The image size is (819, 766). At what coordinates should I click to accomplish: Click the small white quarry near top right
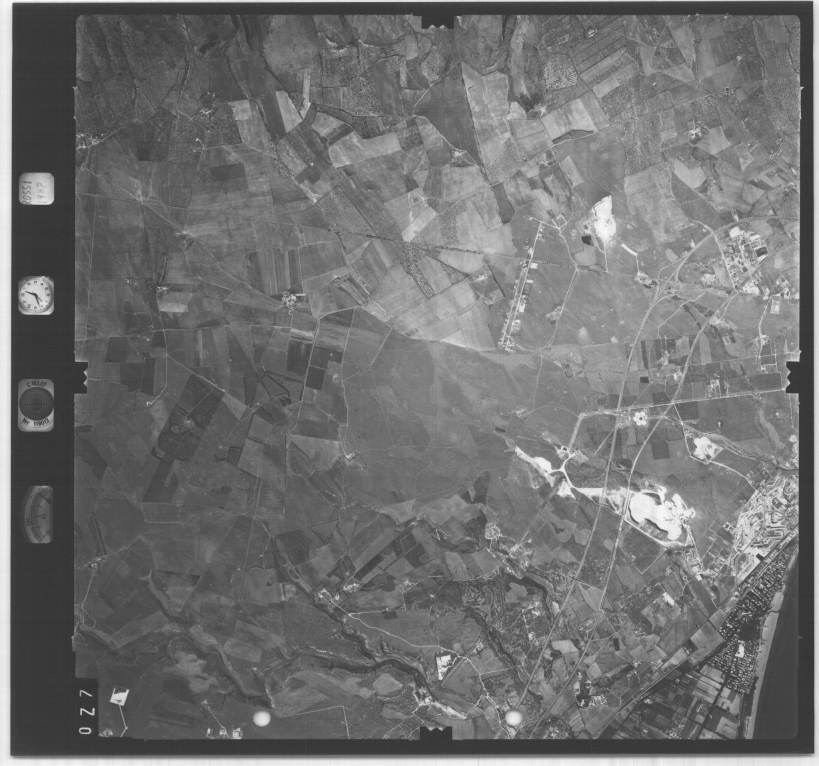603,219
